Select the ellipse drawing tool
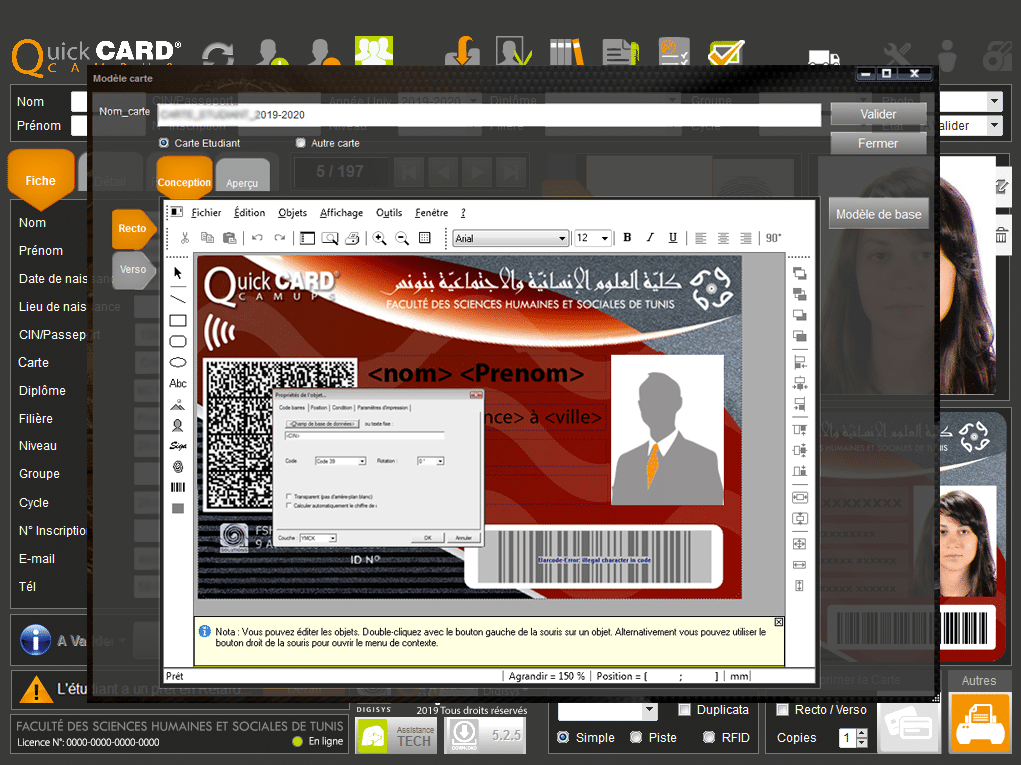Viewport: 1021px width, 765px height. [178, 362]
